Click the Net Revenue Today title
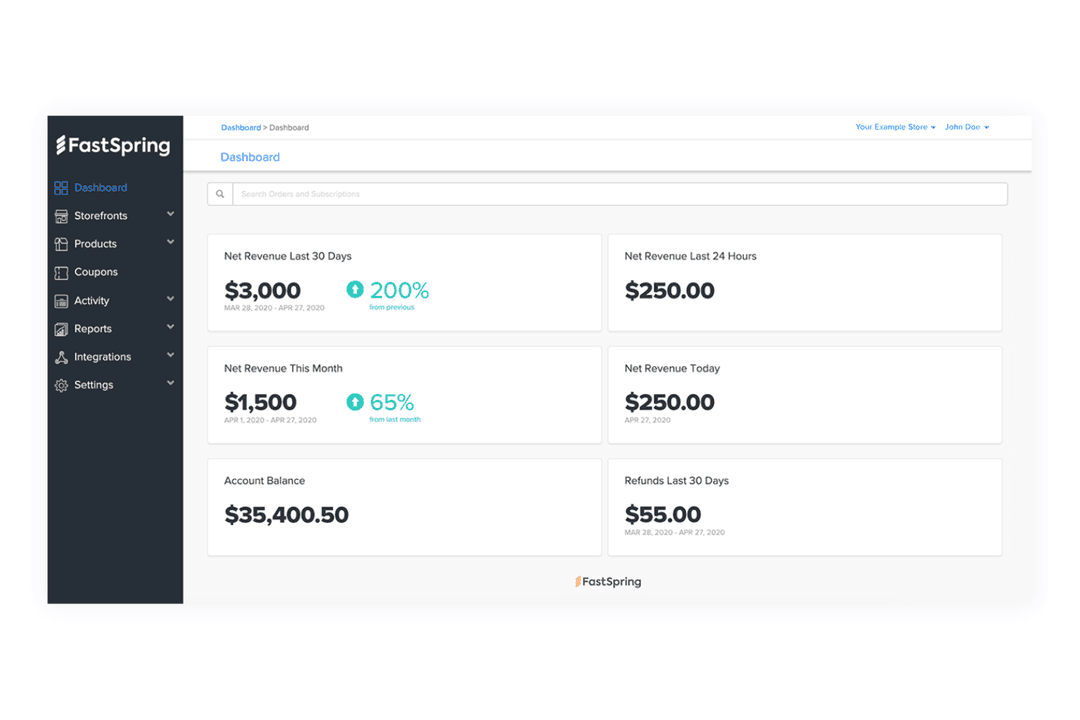The width and height of the screenshot is (1080, 720). (672, 369)
